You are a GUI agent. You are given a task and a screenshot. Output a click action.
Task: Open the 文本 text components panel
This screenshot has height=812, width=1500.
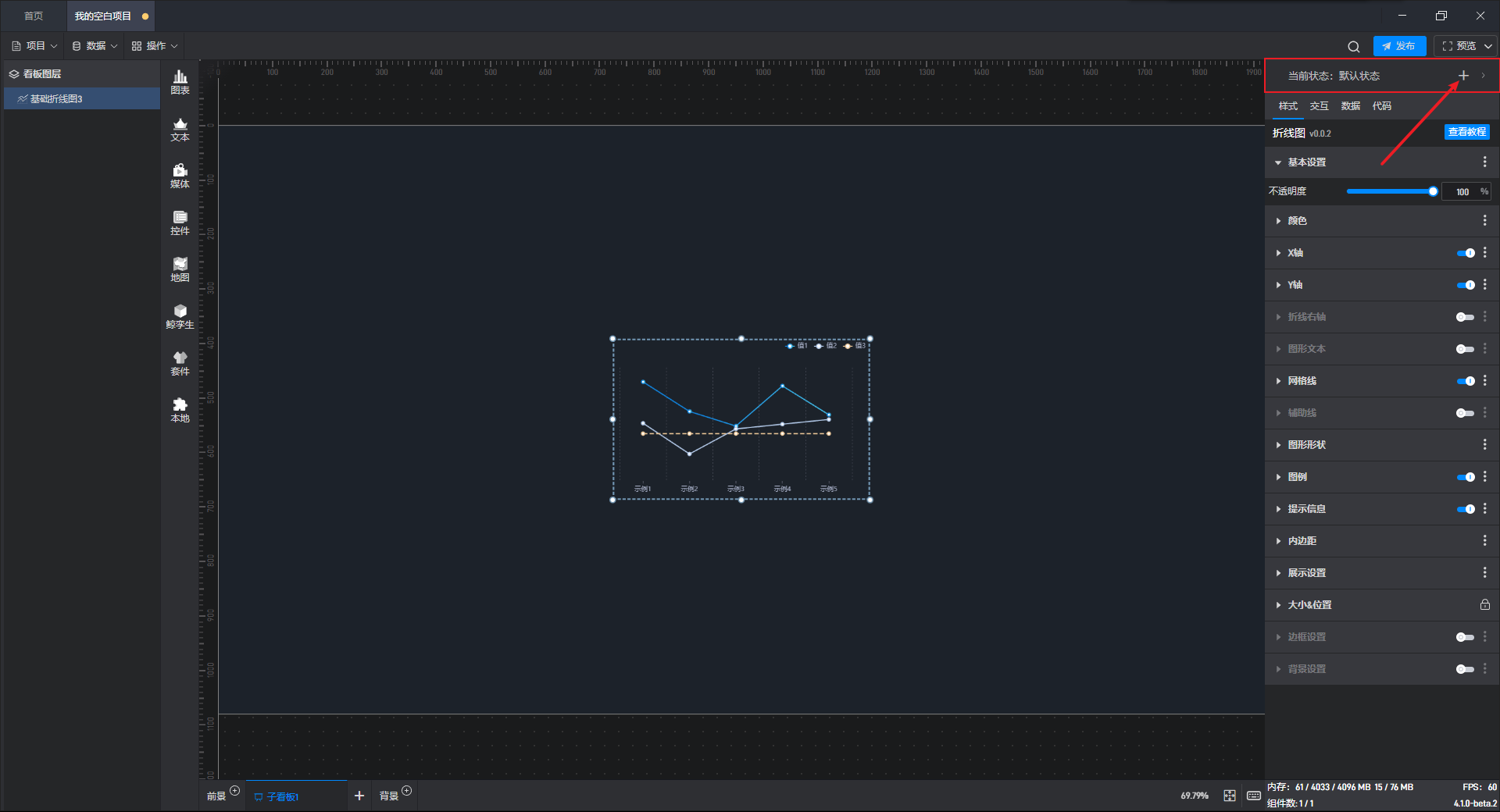click(180, 129)
